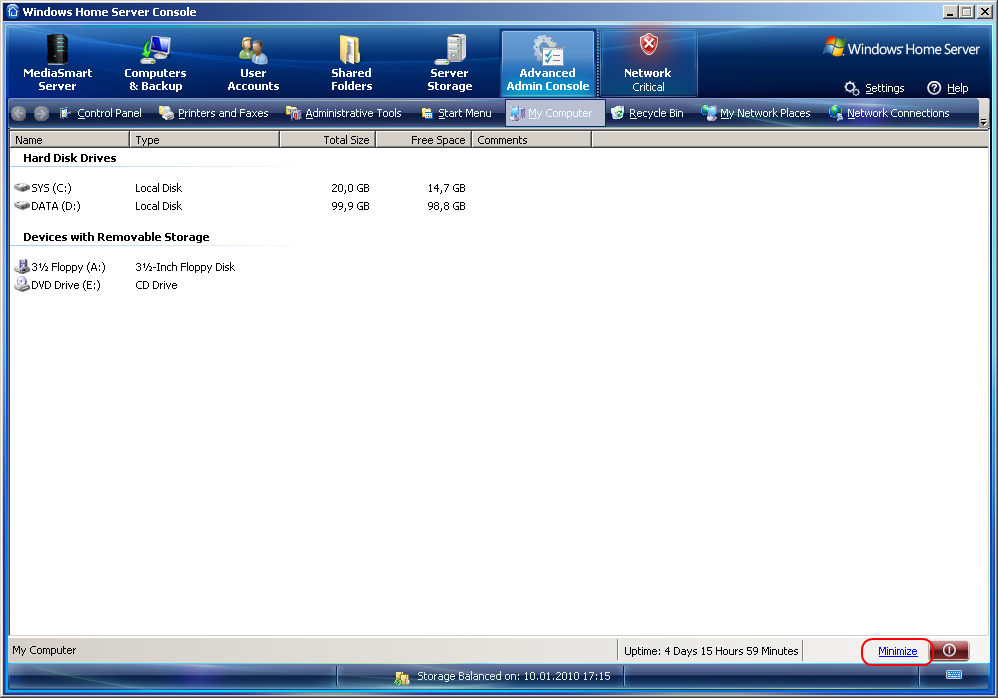The image size is (998, 698).
Task: Open the Recycle Bin toolbar link
Action: (656, 113)
